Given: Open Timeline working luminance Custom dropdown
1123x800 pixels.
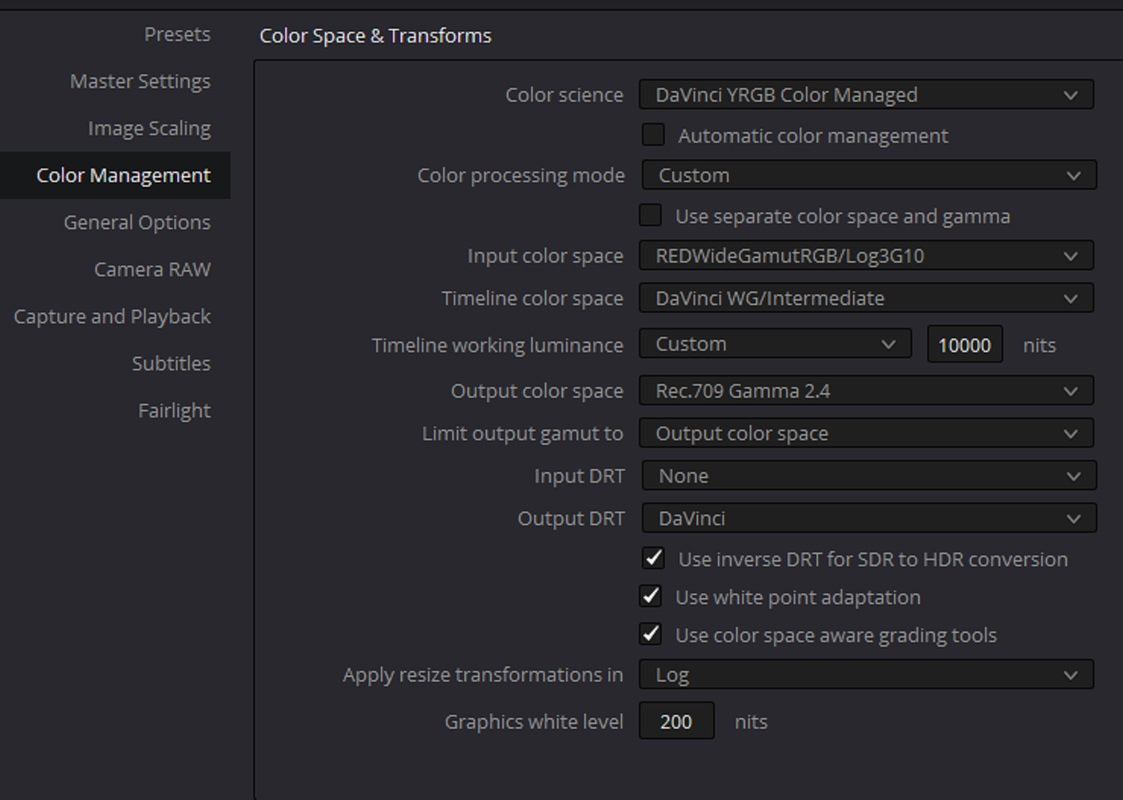Looking at the screenshot, I should (x=775, y=344).
